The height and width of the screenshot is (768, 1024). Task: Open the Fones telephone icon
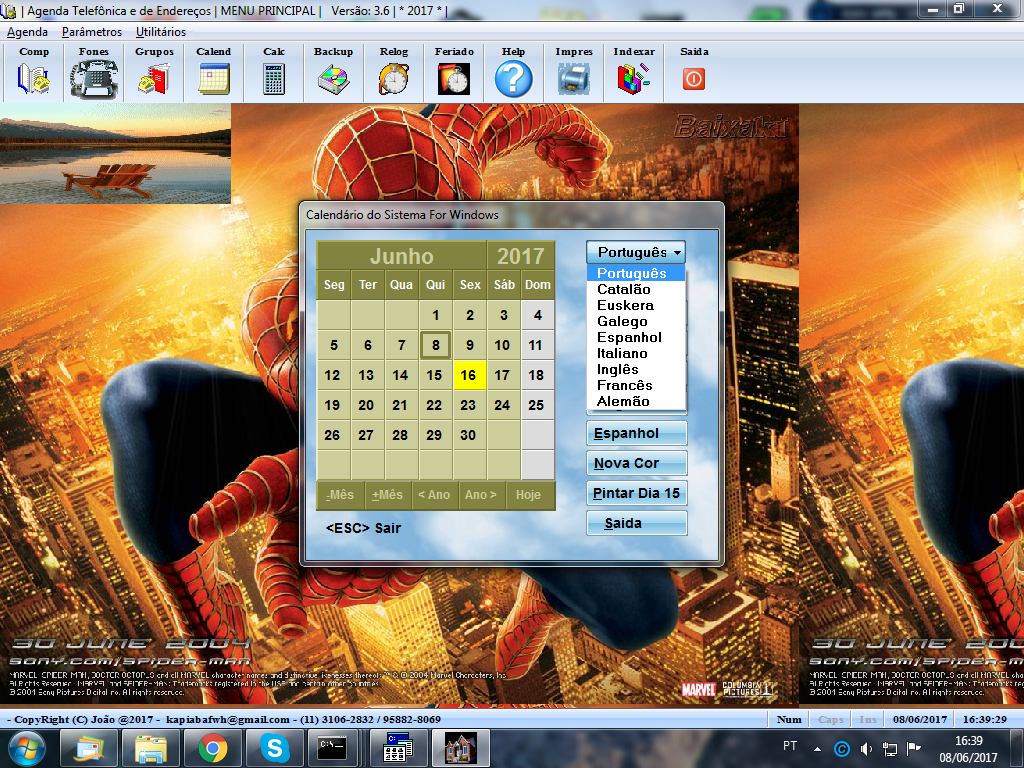pos(93,77)
